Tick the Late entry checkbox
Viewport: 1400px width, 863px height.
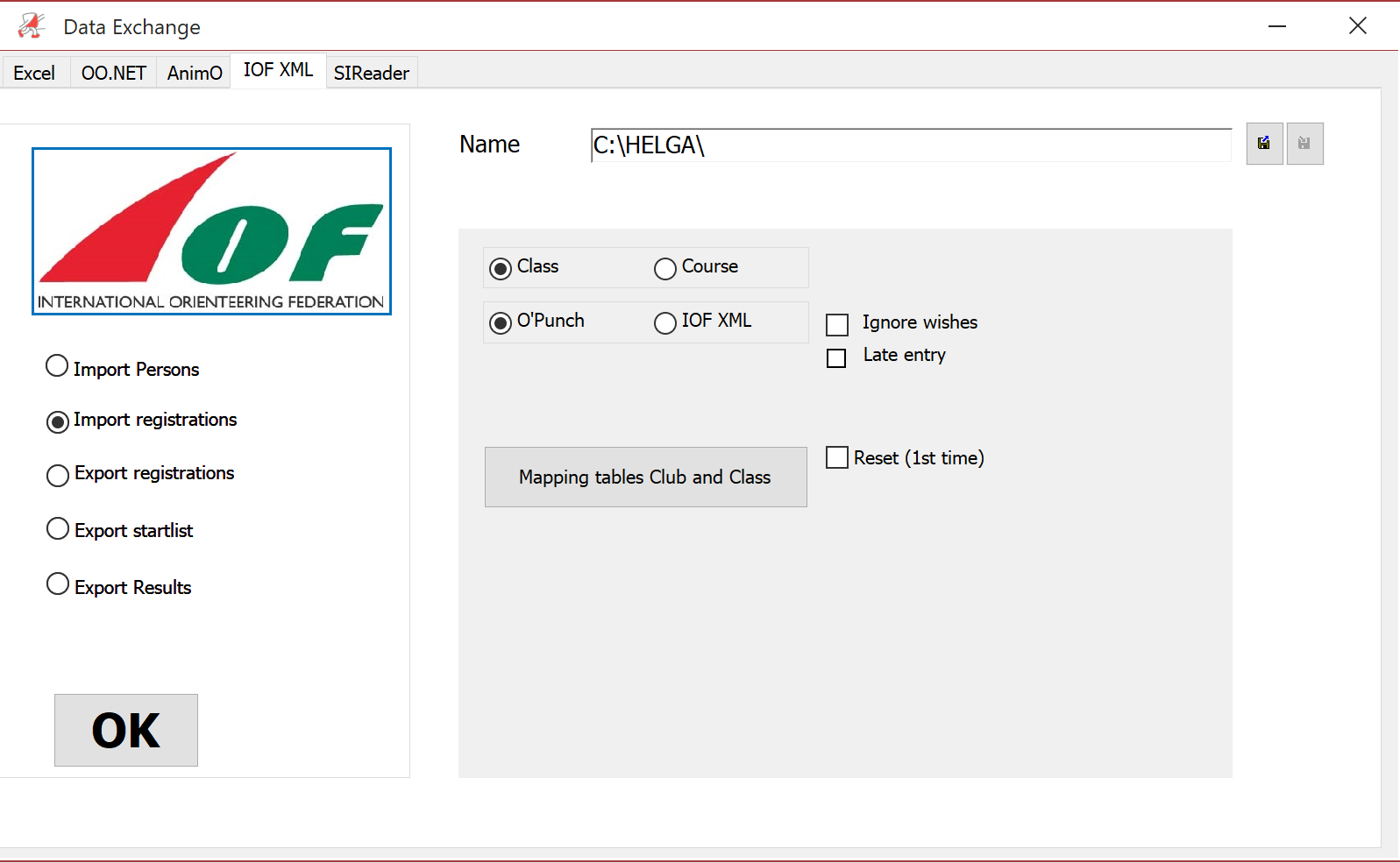coord(836,358)
